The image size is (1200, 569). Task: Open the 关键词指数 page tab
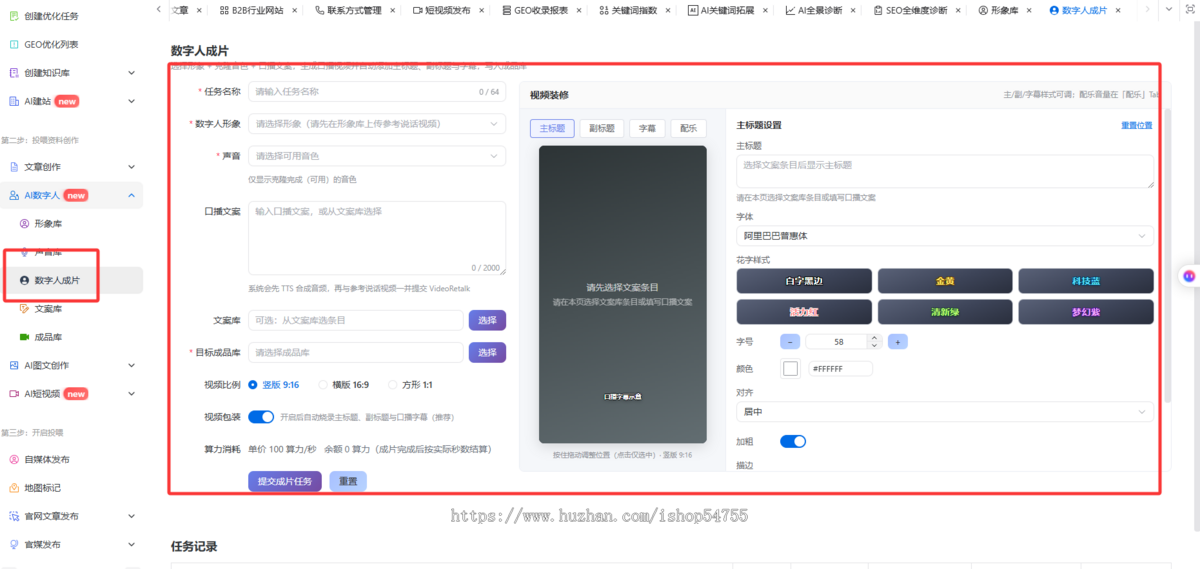coord(636,9)
